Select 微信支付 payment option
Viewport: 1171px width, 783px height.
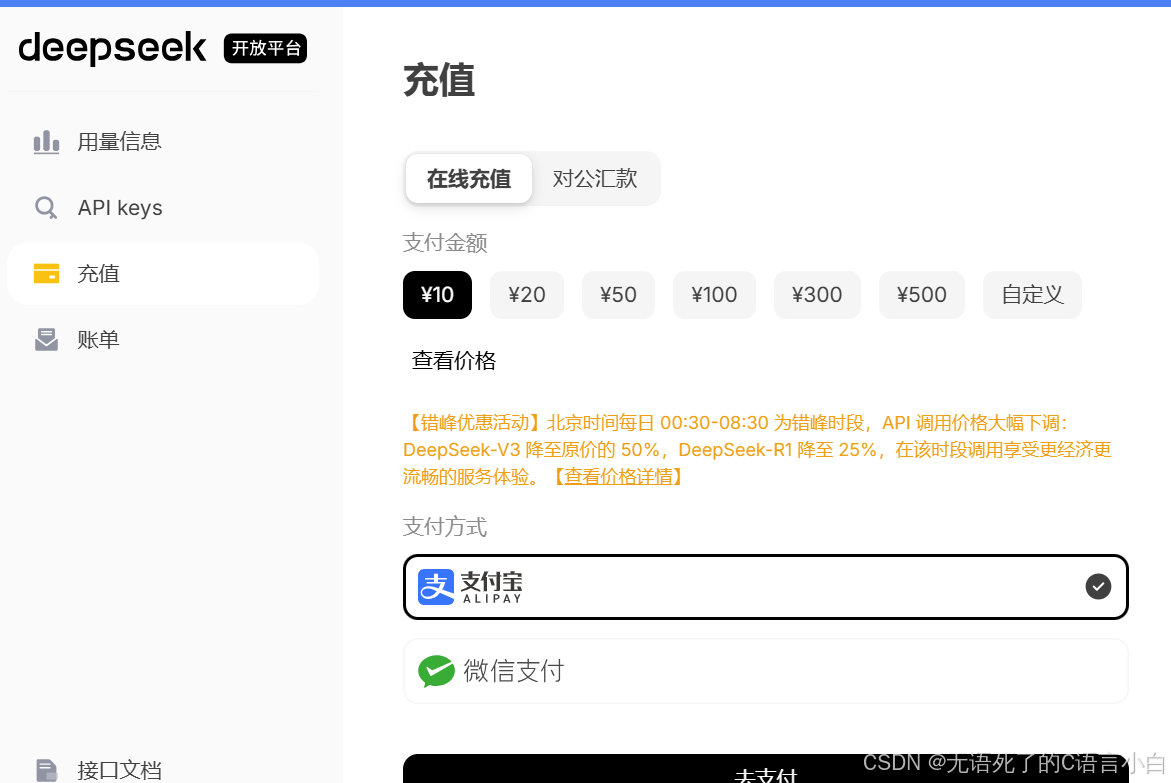pyautogui.click(x=765, y=670)
